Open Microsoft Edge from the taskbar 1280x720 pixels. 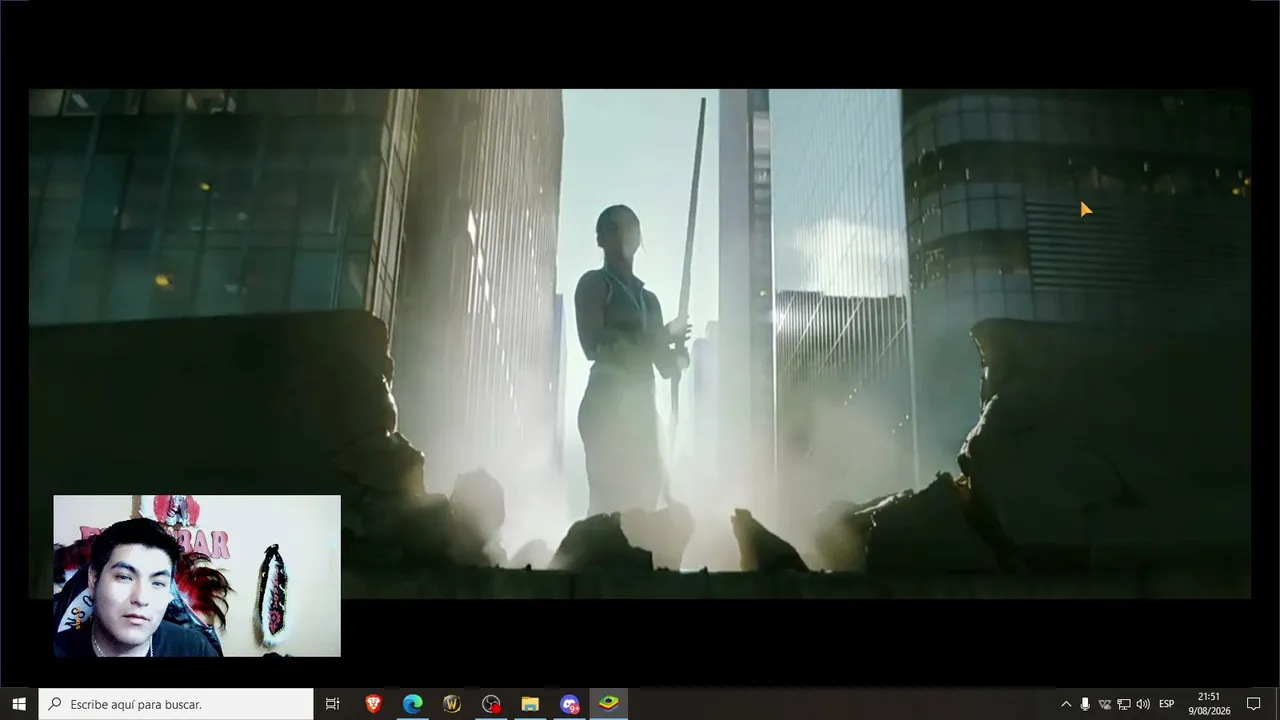pyautogui.click(x=412, y=704)
